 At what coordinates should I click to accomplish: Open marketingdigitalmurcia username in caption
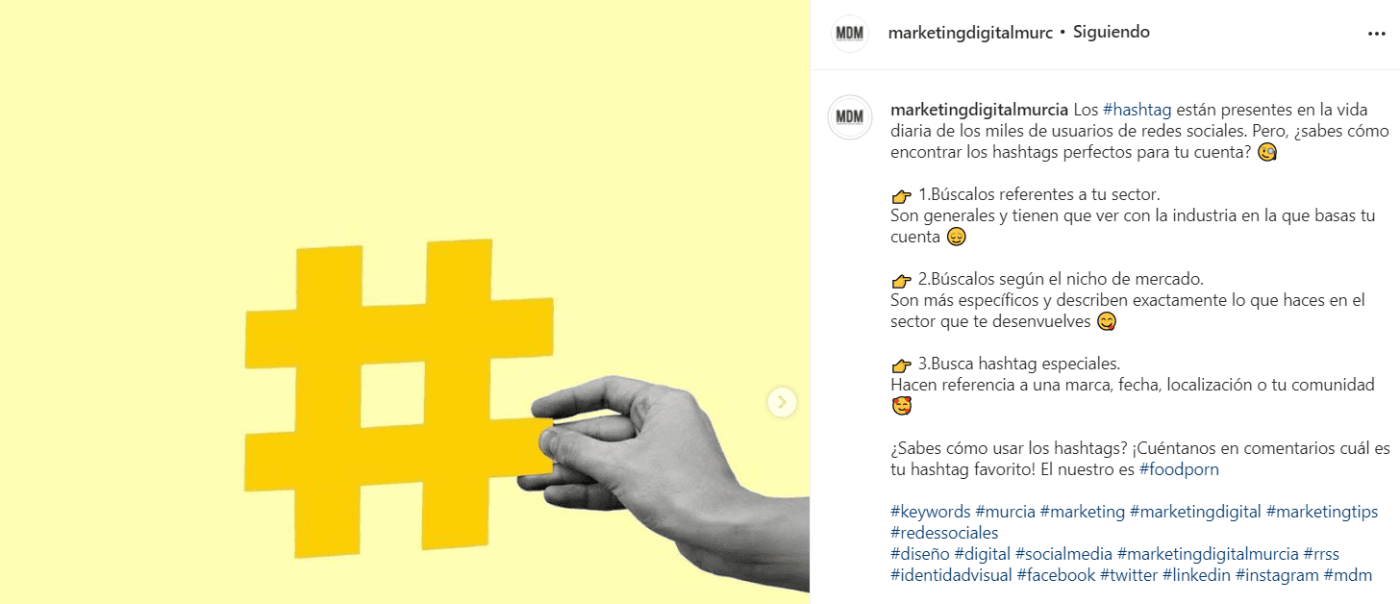point(979,110)
